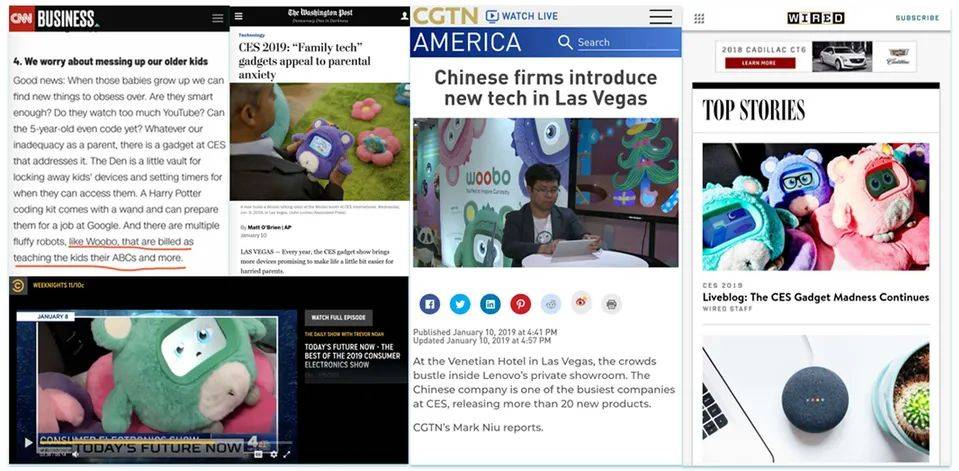
Task: Share the article on Pinterest
Action: click(x=520, y=304)
